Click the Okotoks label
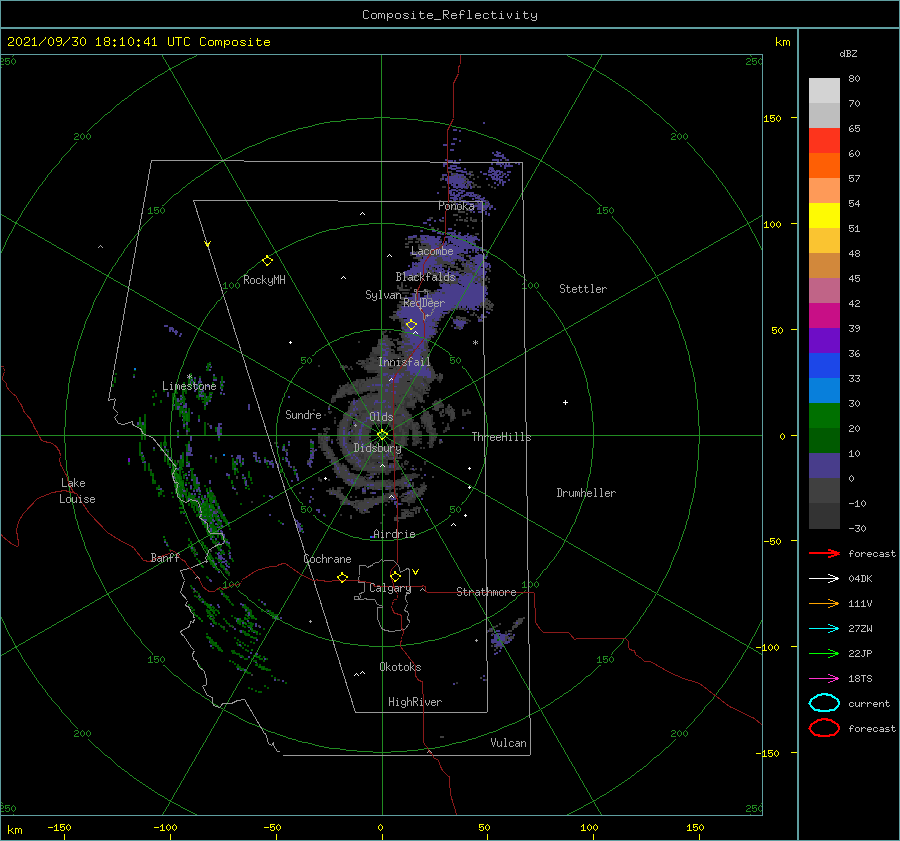This screenshot has height=841, width=900. click(x=400, y=666)
